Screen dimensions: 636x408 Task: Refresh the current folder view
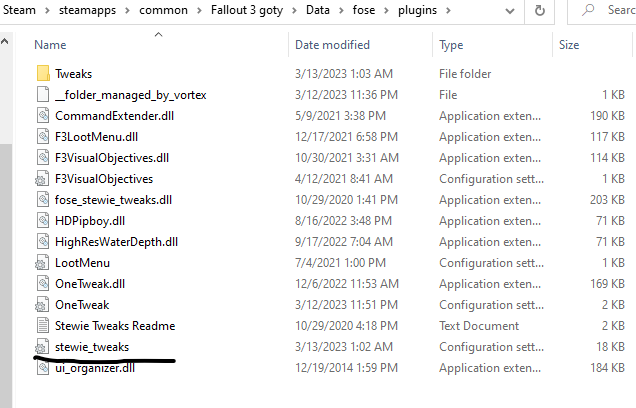tap(541, 10)
